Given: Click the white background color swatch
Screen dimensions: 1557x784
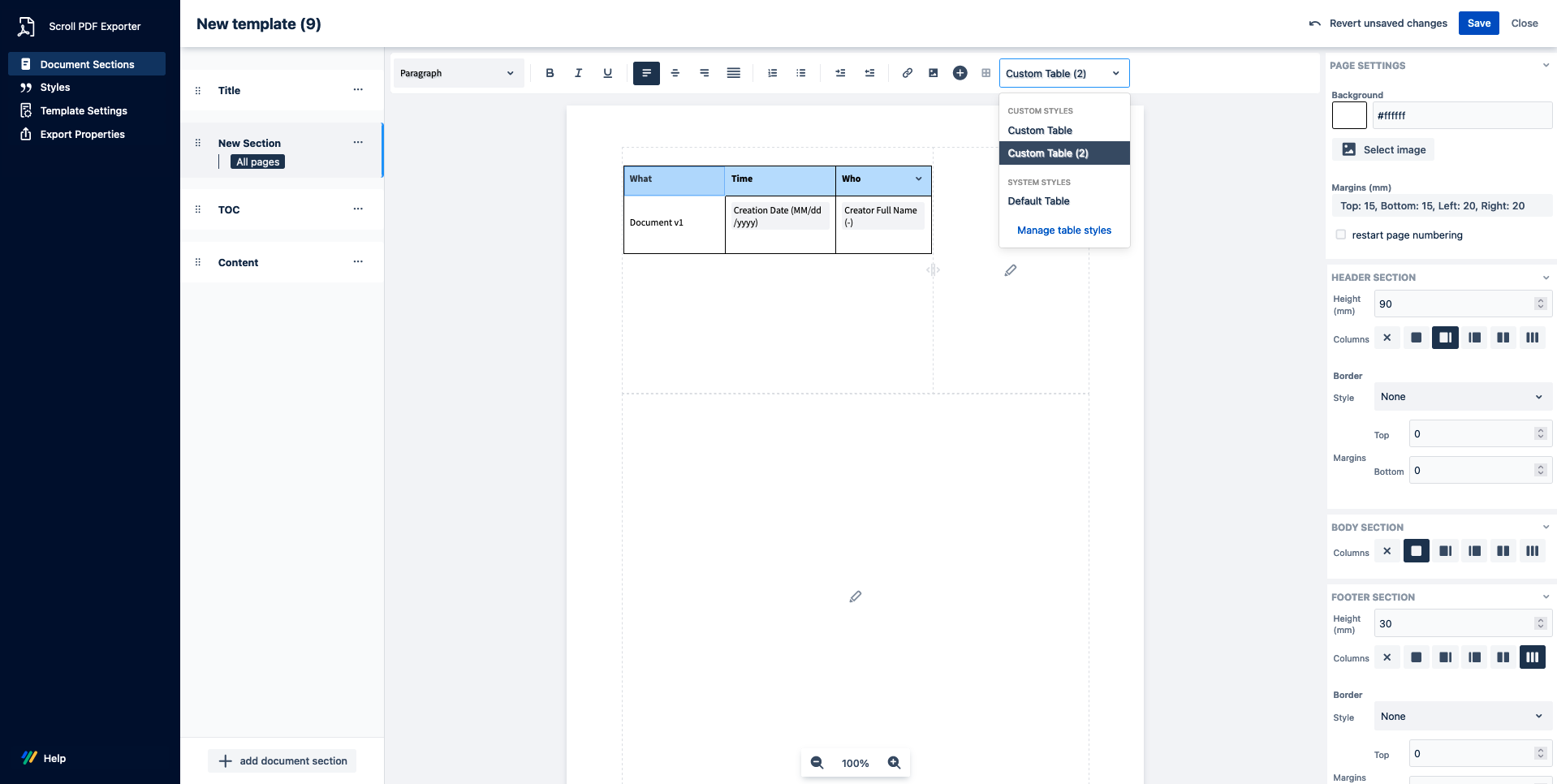Looking at the screenshot, I should [1348, 115].
